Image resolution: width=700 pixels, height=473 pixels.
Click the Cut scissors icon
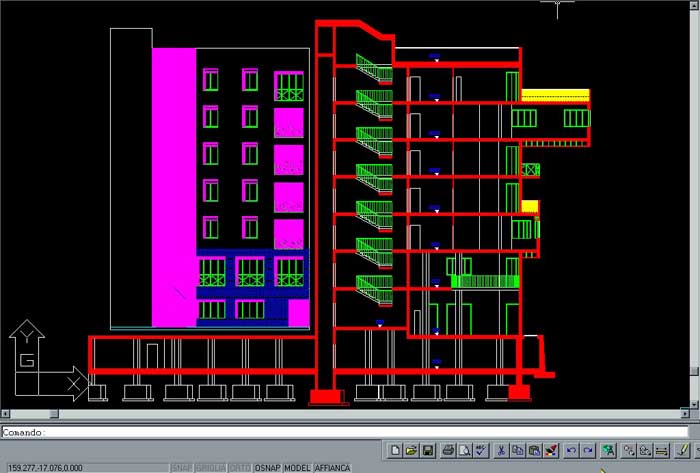503,451
